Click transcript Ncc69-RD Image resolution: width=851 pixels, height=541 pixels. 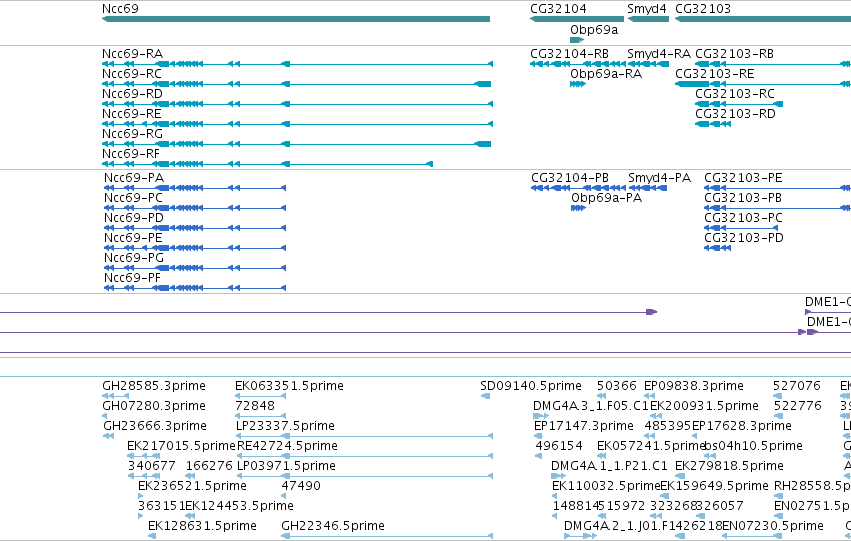coord(297,104)
